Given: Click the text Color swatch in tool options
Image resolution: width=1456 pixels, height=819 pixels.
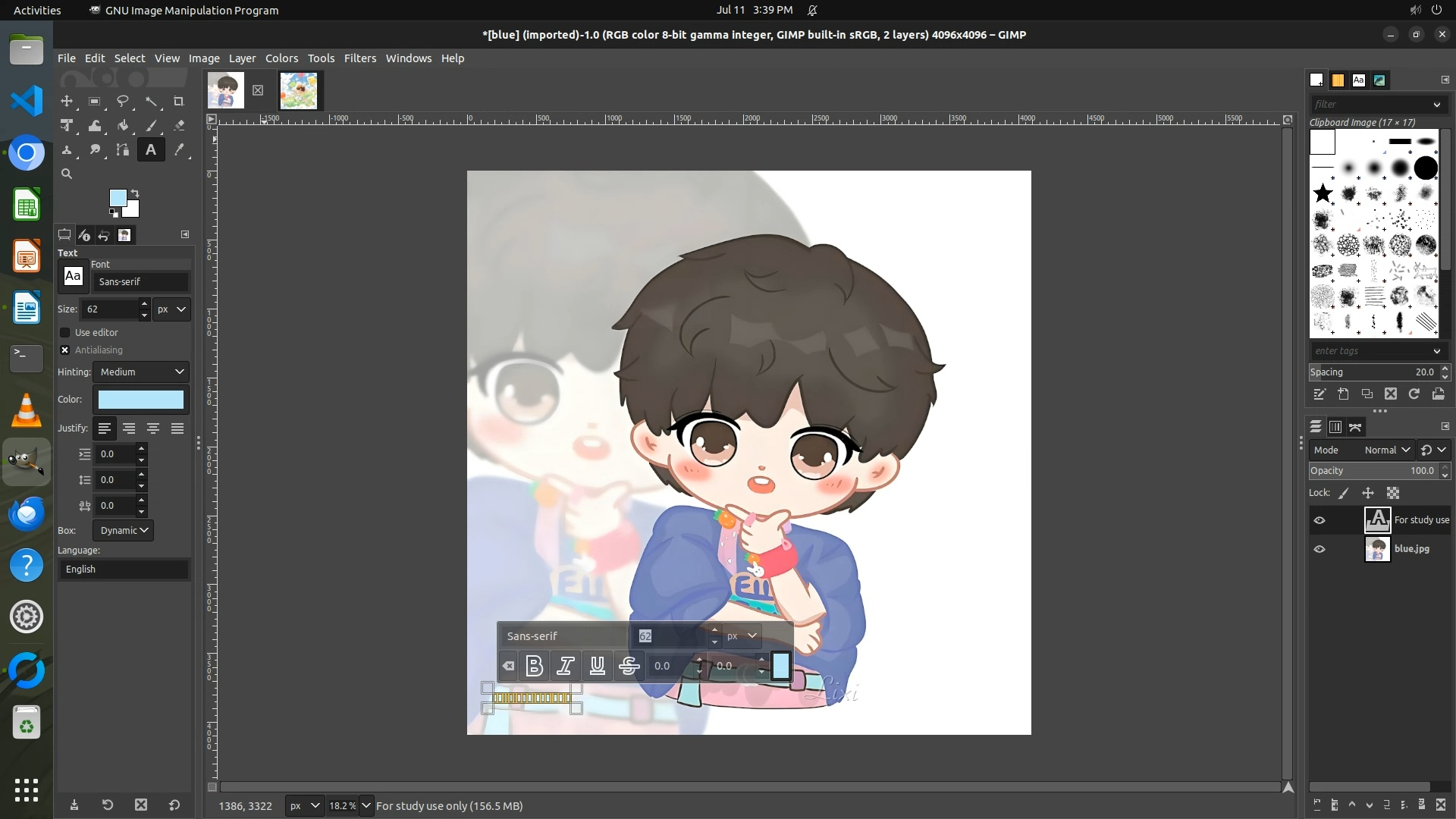Looking at the screenshot, I should 141,400.
